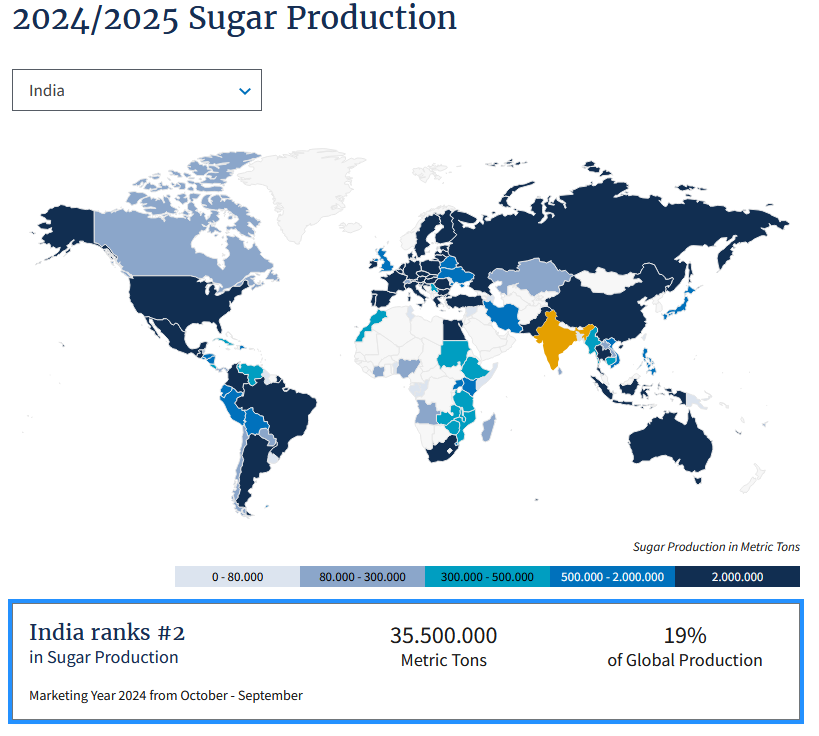
Task: Choose the 500.000 - 2.000.000 legend range
Action: 612,577
